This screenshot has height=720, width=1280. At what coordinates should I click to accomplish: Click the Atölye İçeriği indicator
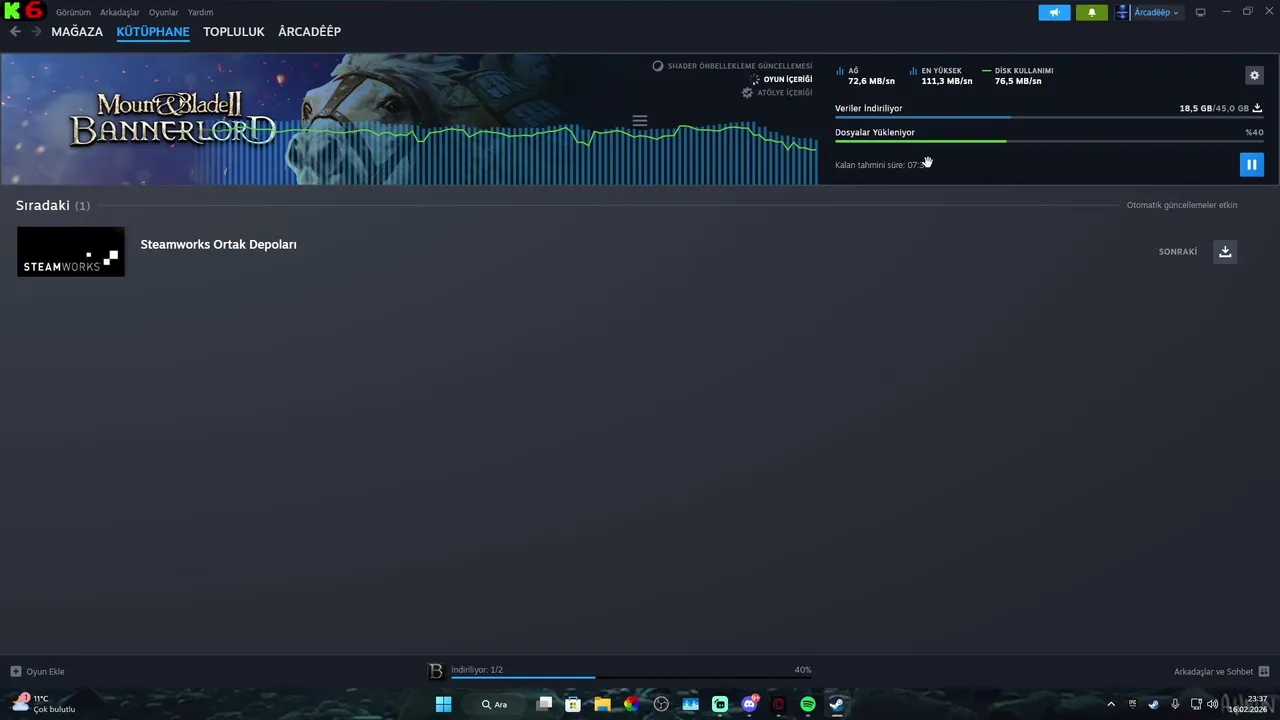(x=776, y=92)
